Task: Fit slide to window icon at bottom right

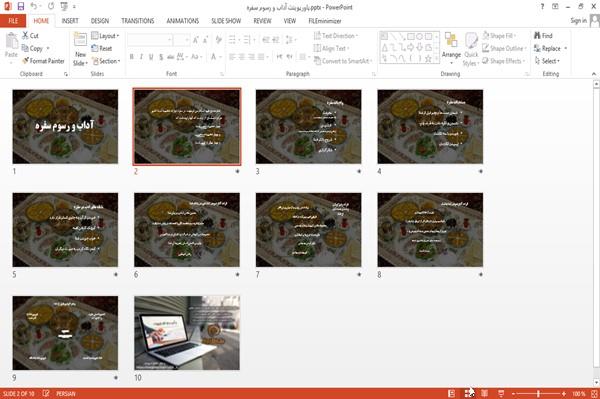Action: point(594,393)
